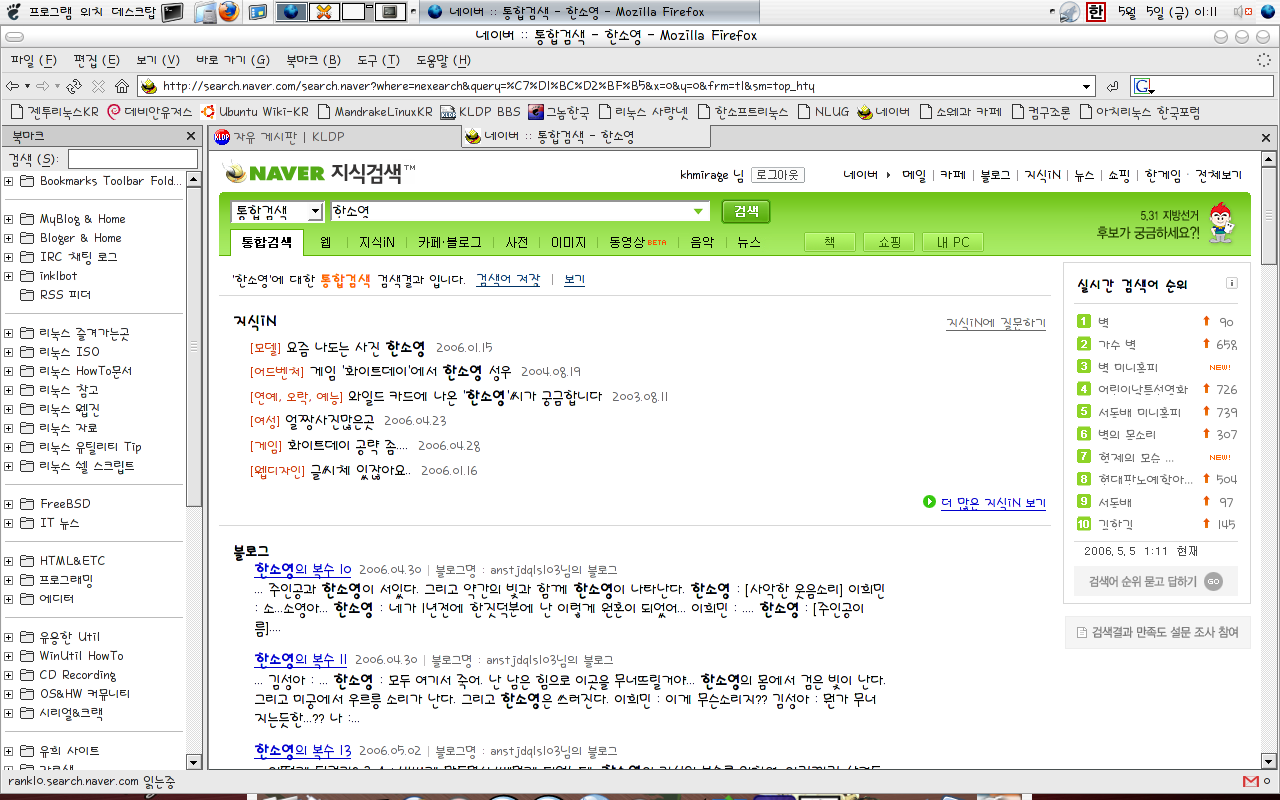Open 그놈한국 bookmark

pyautogui.click(x=559, y=112)
